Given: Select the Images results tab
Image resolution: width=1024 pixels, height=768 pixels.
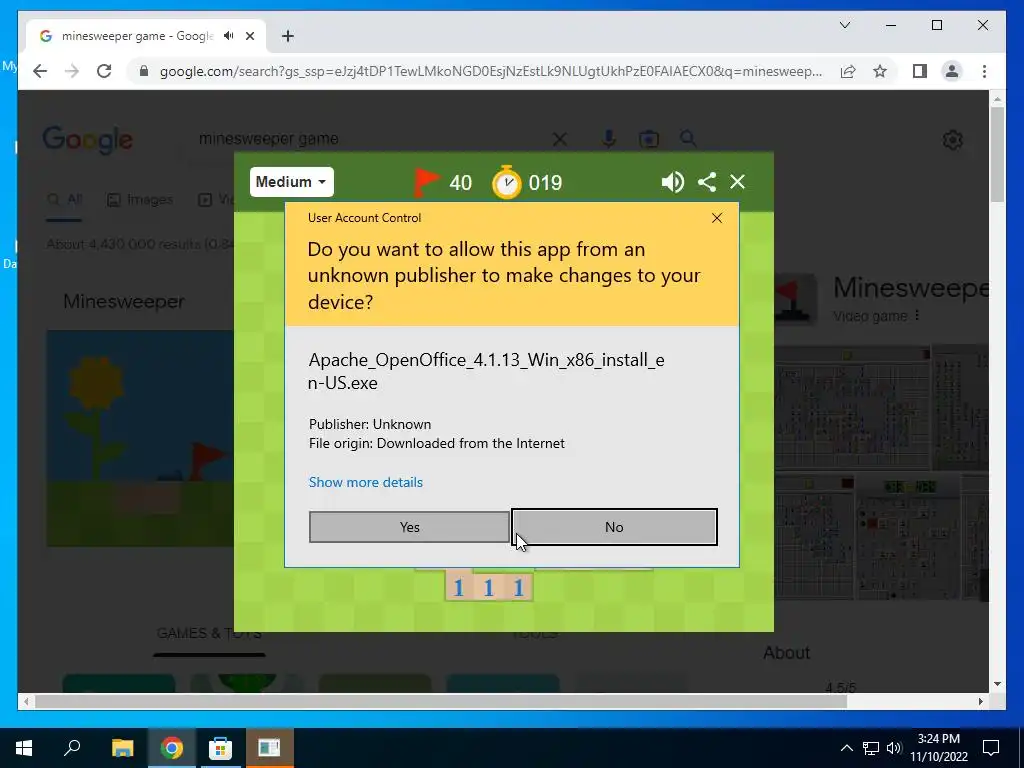Looking at the screenshot, I should click(140, 199).
